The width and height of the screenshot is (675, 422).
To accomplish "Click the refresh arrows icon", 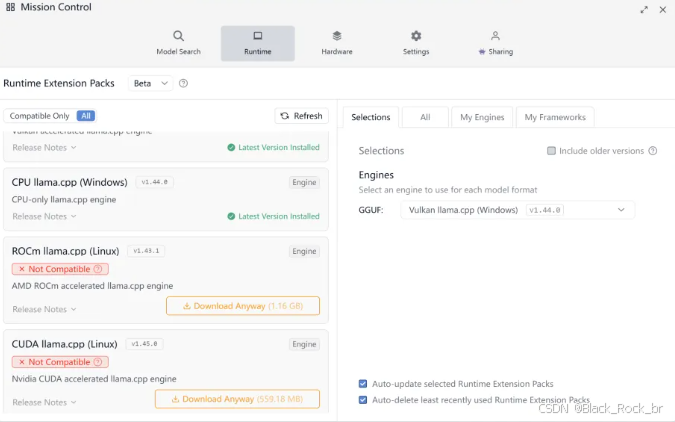I will [285, 116].
